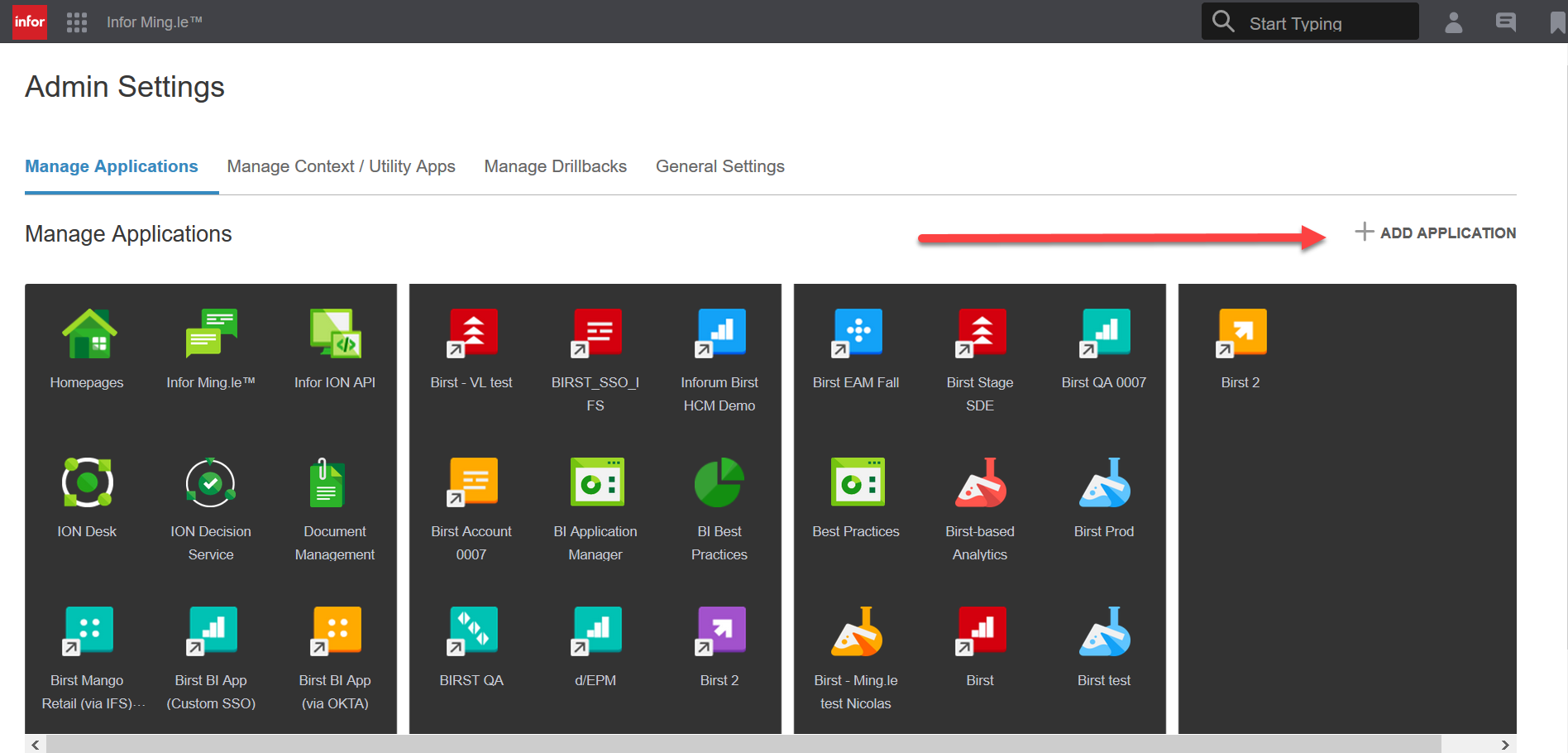The width and height of the screenshot is (1568, 753).
Task: Click the scrollbar right arrow
Action: (1505, 745)
